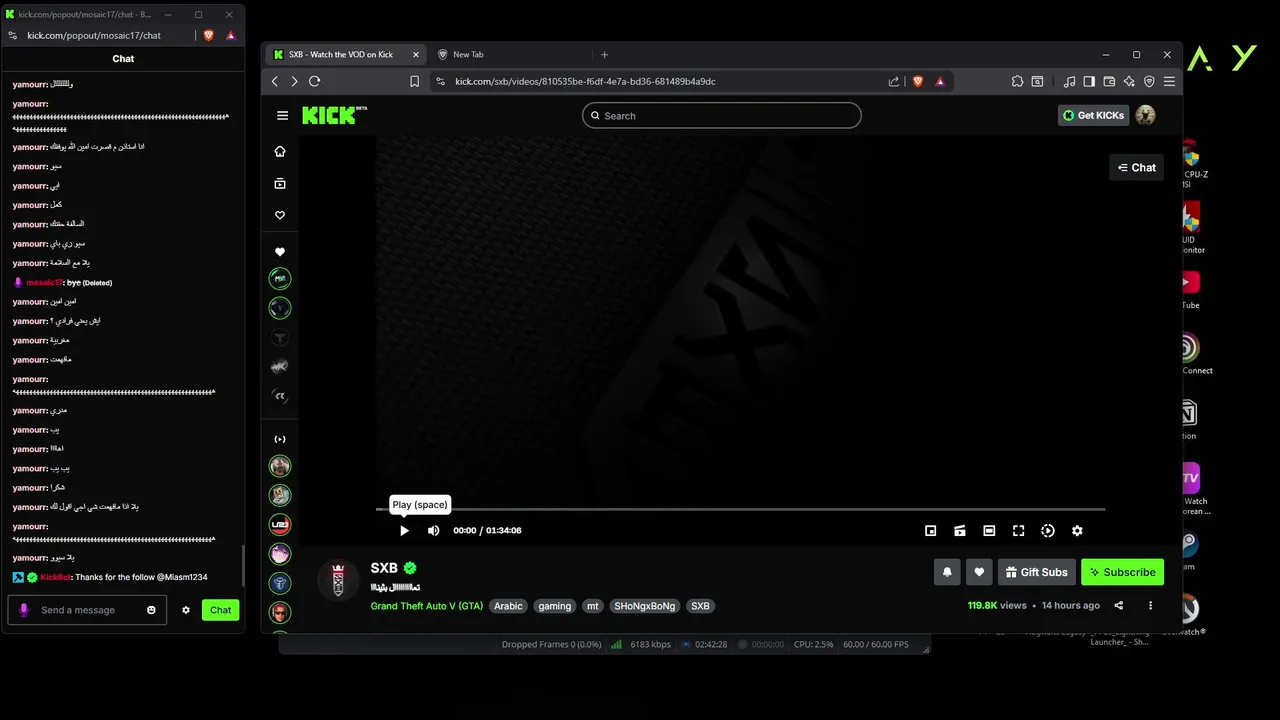Open the share page icon in address bar
Viewport: 1280px width, 720px height.
[x=894, y=81]
